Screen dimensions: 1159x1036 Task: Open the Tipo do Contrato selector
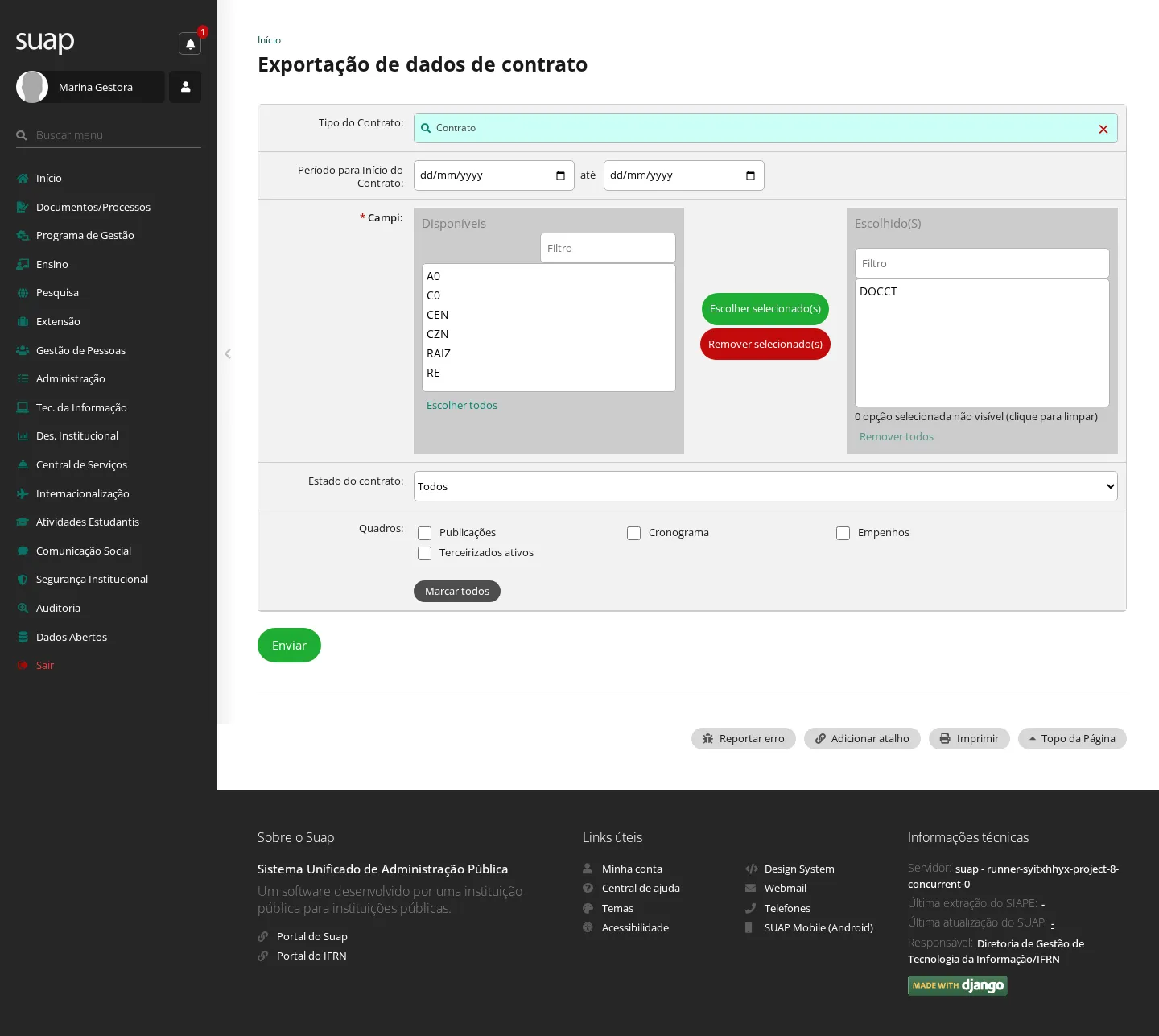pos(765,128)
